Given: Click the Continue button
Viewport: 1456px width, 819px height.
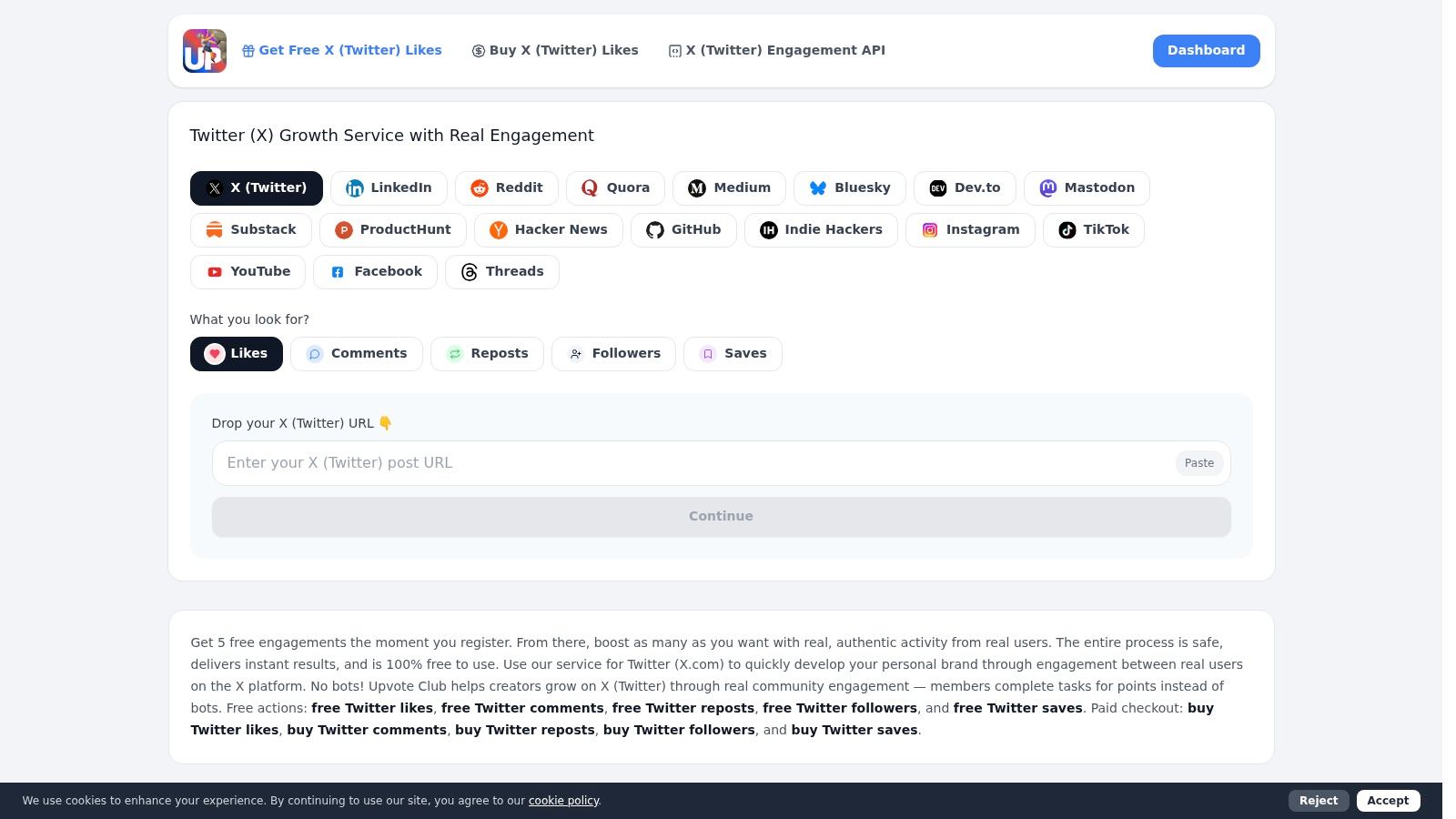Looking at the screenshot, I should click(x=722, y=517).
